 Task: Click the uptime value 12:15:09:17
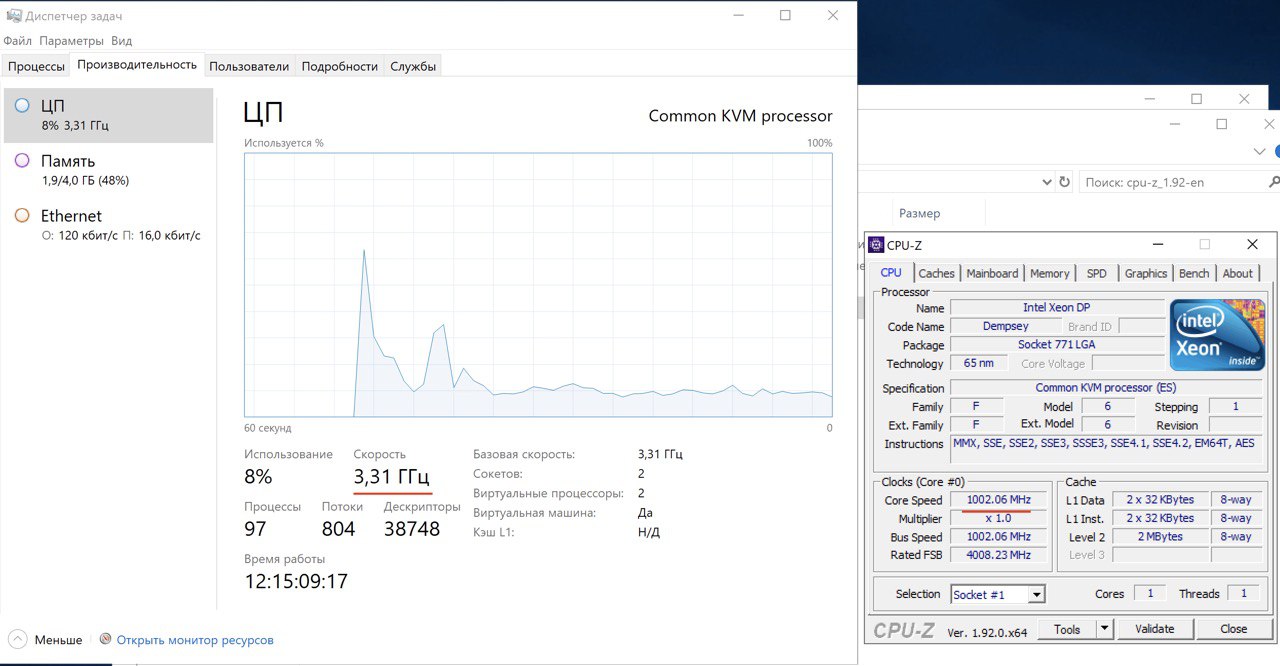[x=296, y=581]
